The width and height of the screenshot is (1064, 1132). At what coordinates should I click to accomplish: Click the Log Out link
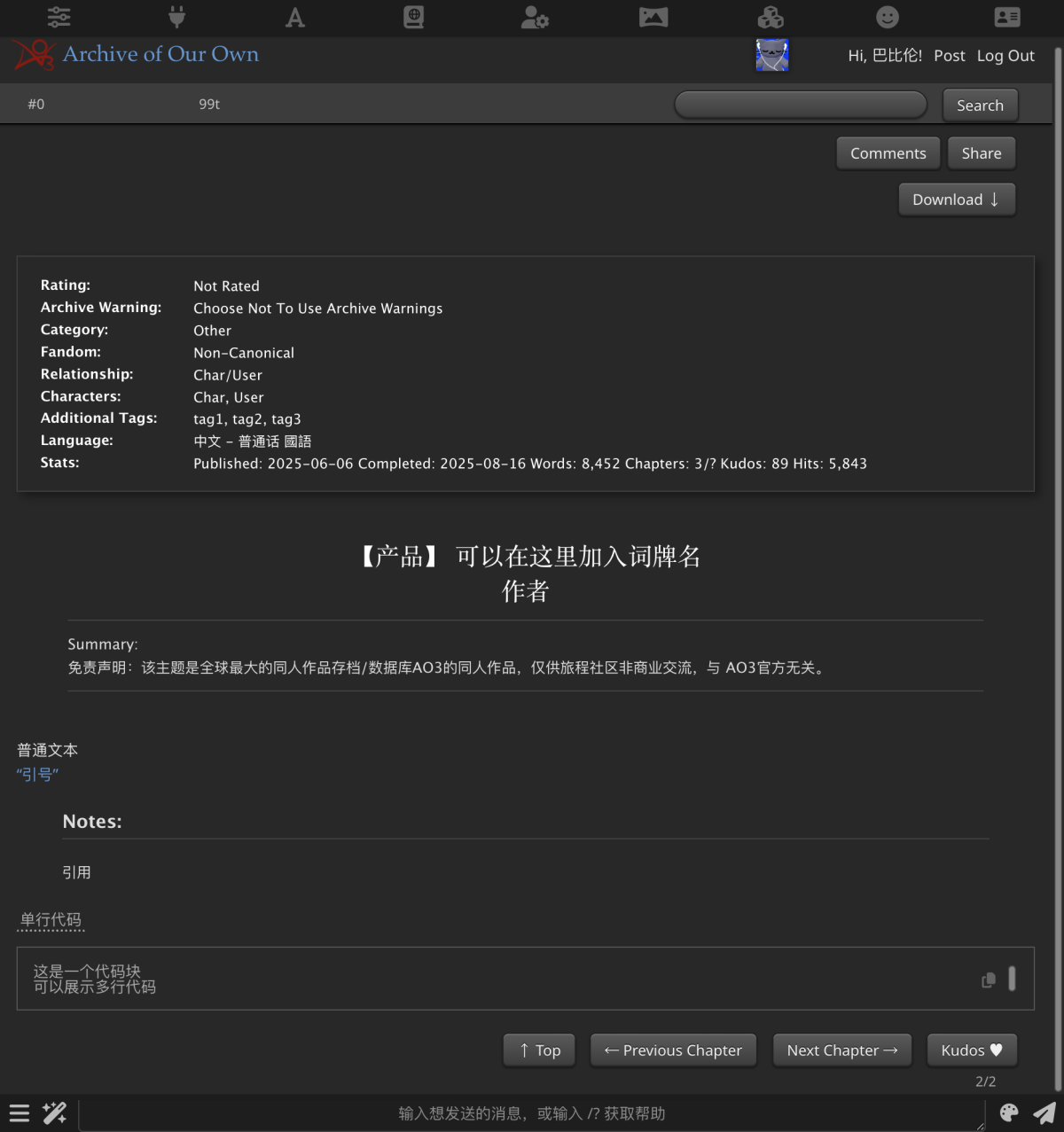pyautogui.click(x=1005, y=56)
